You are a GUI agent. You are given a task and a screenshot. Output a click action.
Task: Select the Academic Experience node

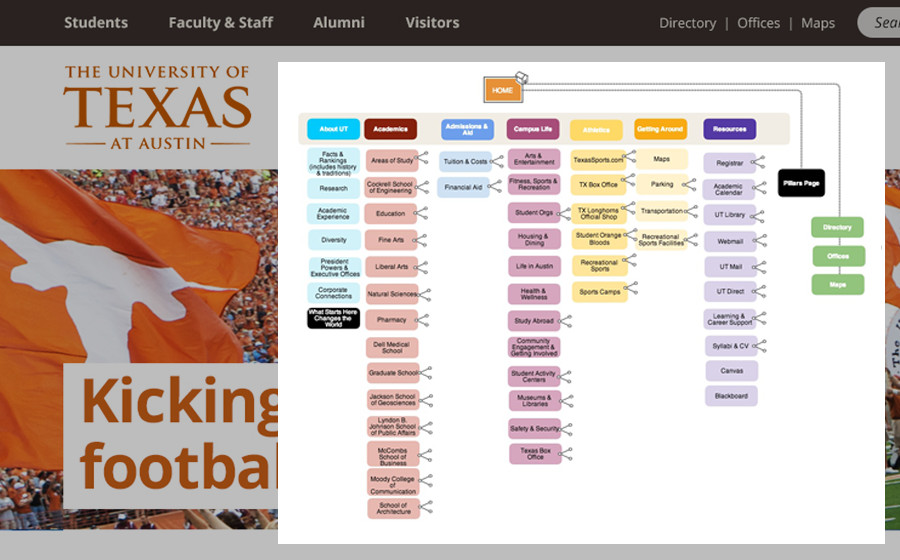(333, 213)
